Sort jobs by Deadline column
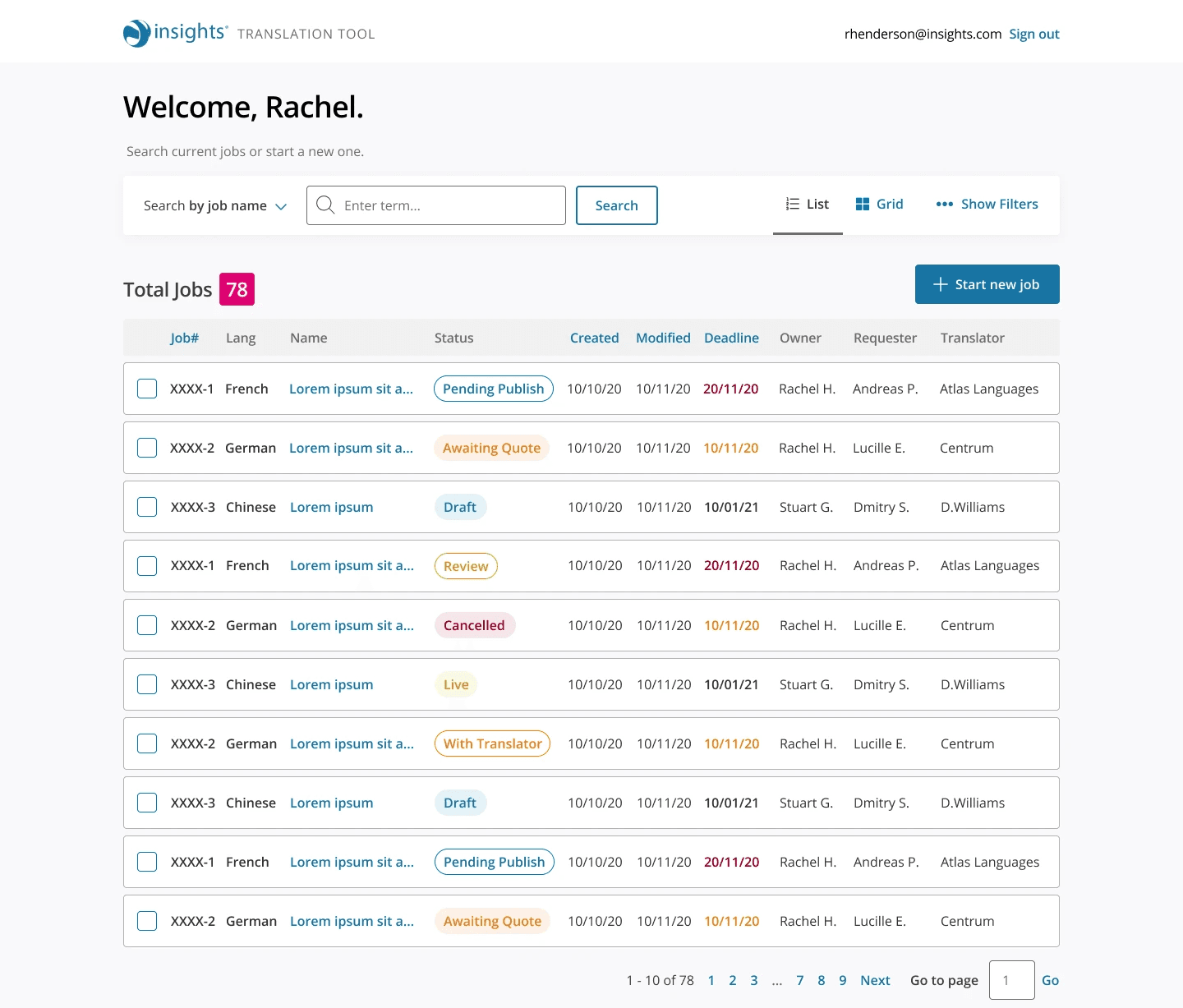 (731, 338)
